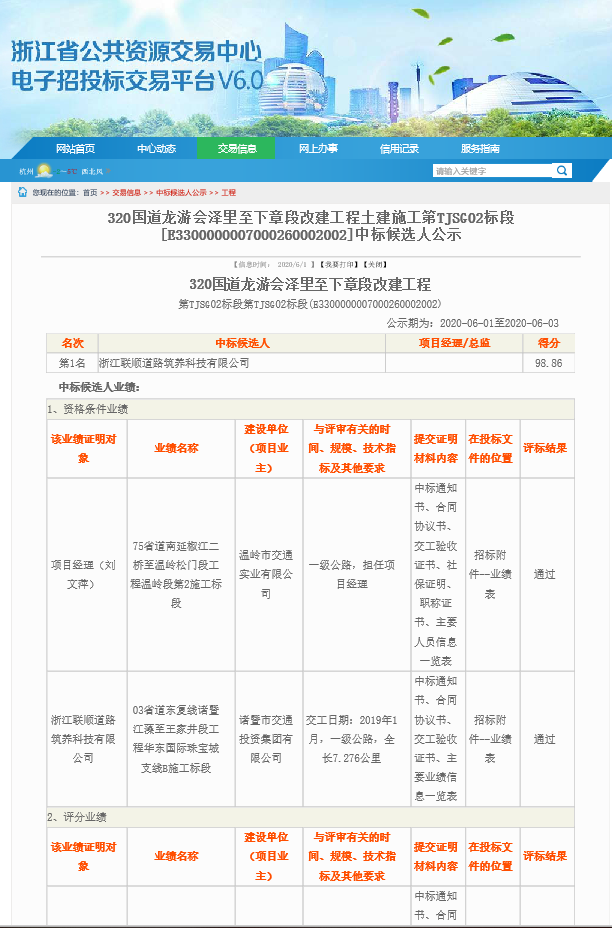Image resolution: width=612 pixels, height=928 pixels.
Task: Click 中标候选人公示 breadcrumb link
Action: click(x=181, y=192)
